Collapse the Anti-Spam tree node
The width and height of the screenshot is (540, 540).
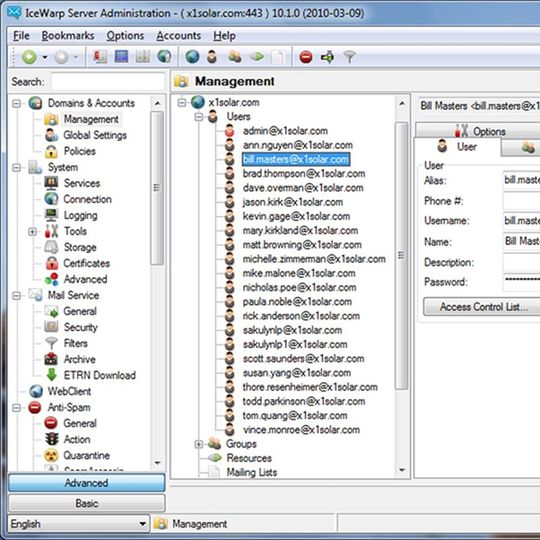pos(16,408)
